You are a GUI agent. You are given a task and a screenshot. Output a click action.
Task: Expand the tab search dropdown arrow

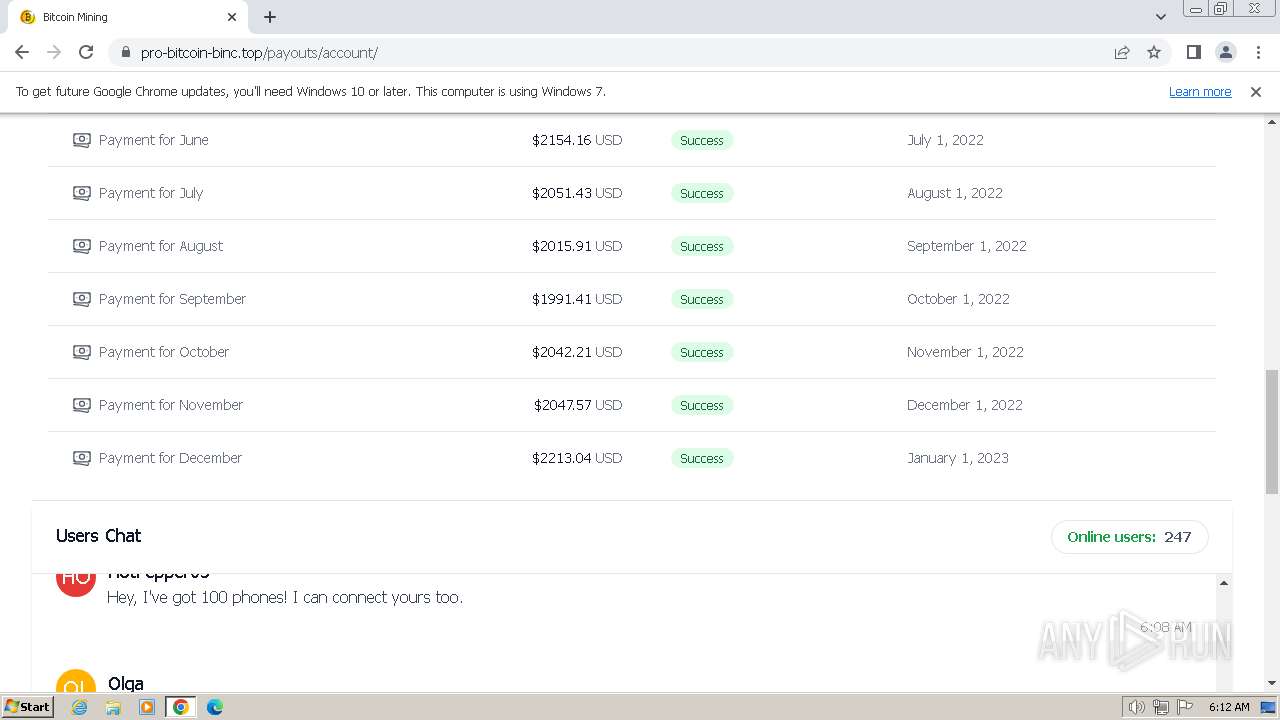pyautogui.click(x=1161, y=17)
